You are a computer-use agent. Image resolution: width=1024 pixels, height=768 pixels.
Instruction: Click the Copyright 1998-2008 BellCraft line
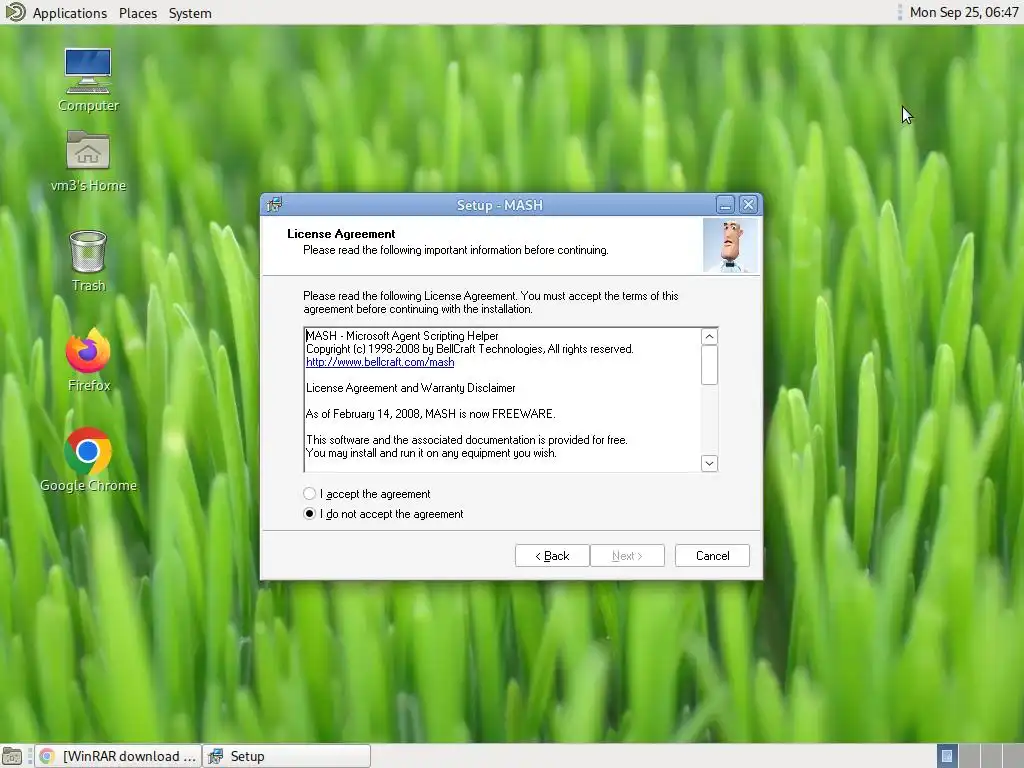pos(470,349)
